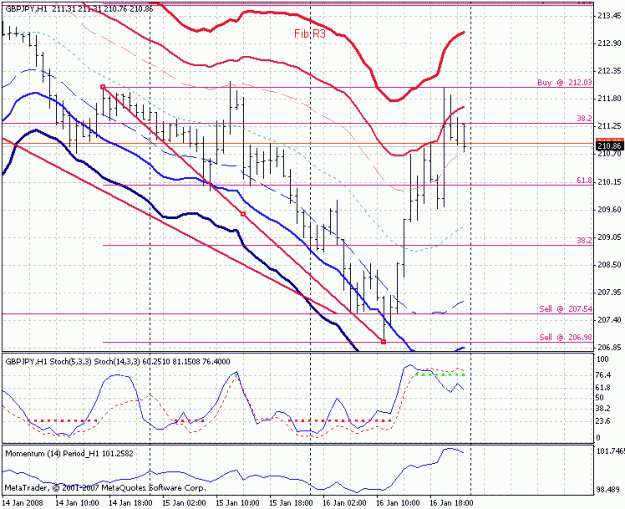Image resolution: width=625 pixels, height=509 pixels.
Task: Click the 76.4 level on the Stochastic scale
Action: (603, 375)
